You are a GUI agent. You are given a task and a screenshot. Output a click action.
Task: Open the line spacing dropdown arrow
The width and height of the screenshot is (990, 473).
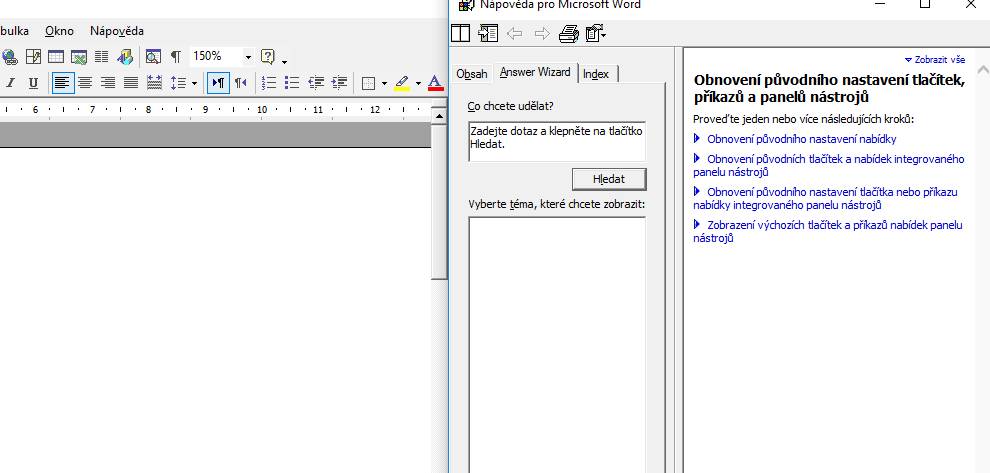(194, 83)
